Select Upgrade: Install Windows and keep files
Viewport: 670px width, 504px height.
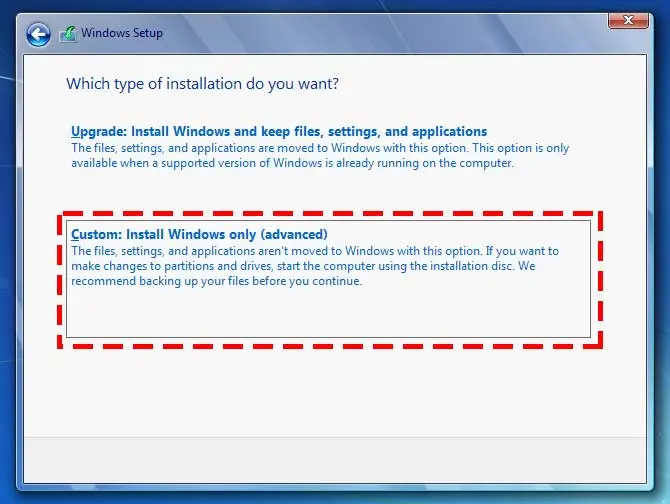click(279, 131)
